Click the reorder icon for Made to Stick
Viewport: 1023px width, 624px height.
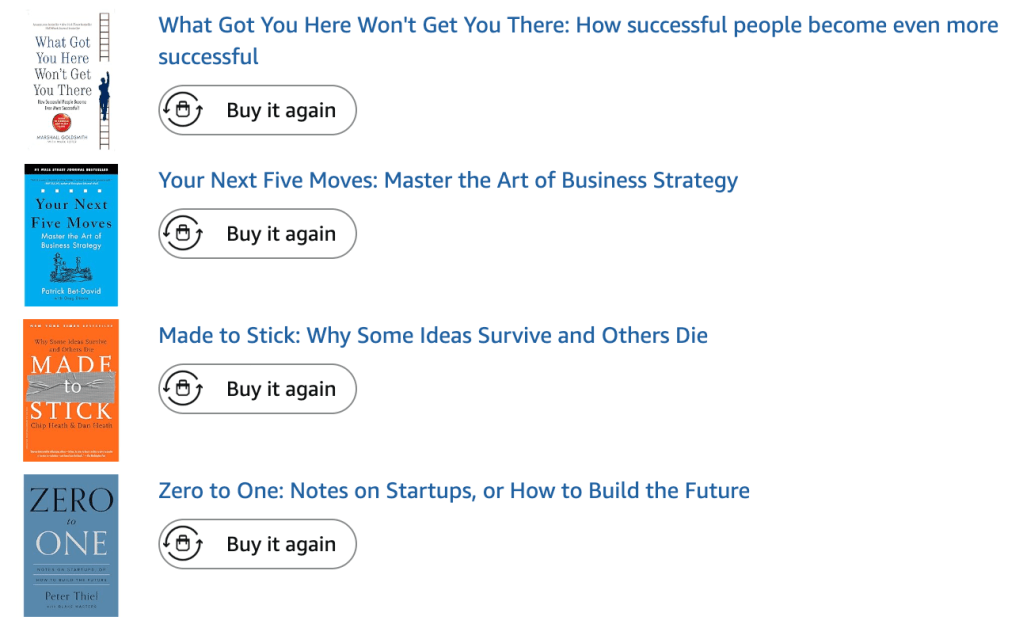click(x=183, y=389)
